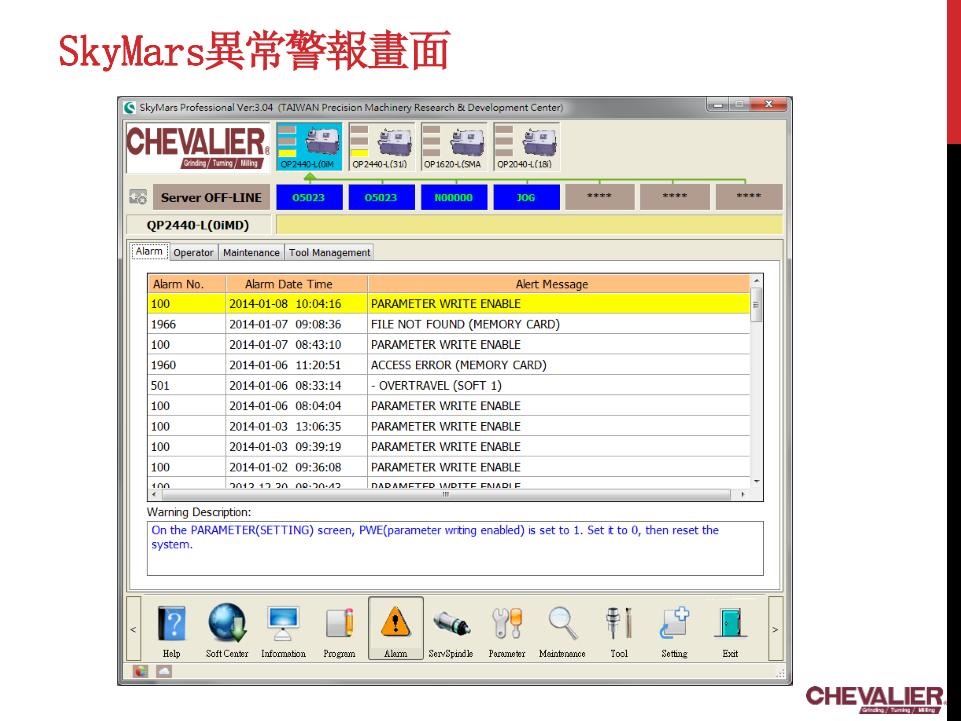This screenshot has width=961, height=721.
Task: Open the ServSpindle icon
Action: pos(451,625)
